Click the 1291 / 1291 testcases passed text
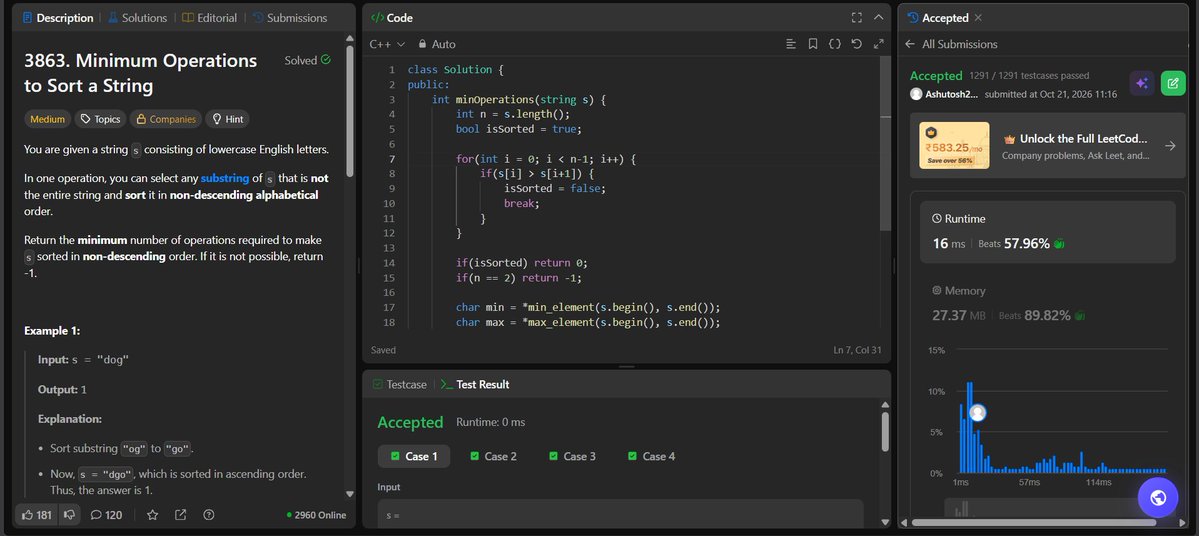The height and width of the screenshot is (536, 1199). [x=1029, y=76]
